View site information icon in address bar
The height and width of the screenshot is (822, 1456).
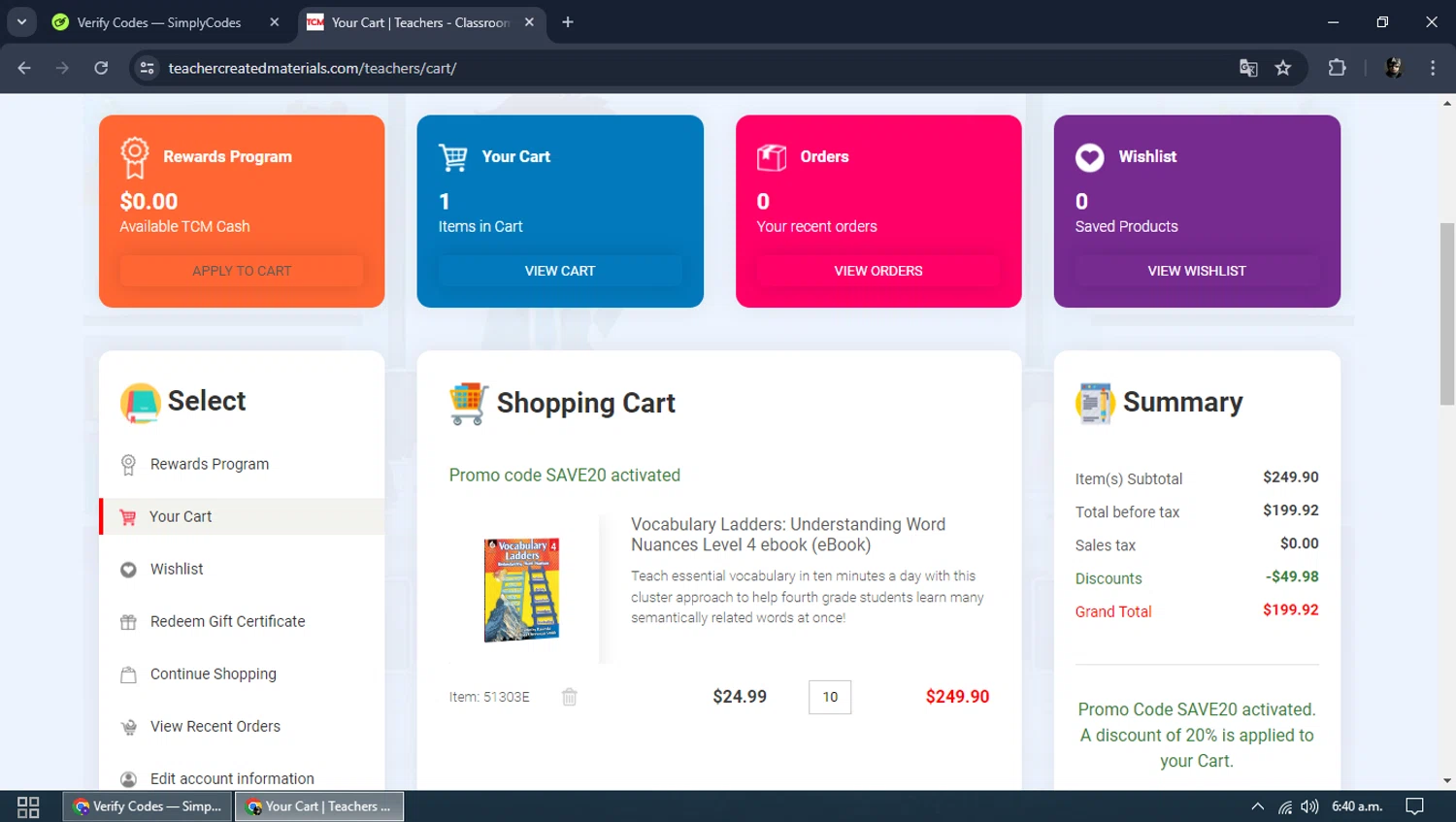(147, 68)
